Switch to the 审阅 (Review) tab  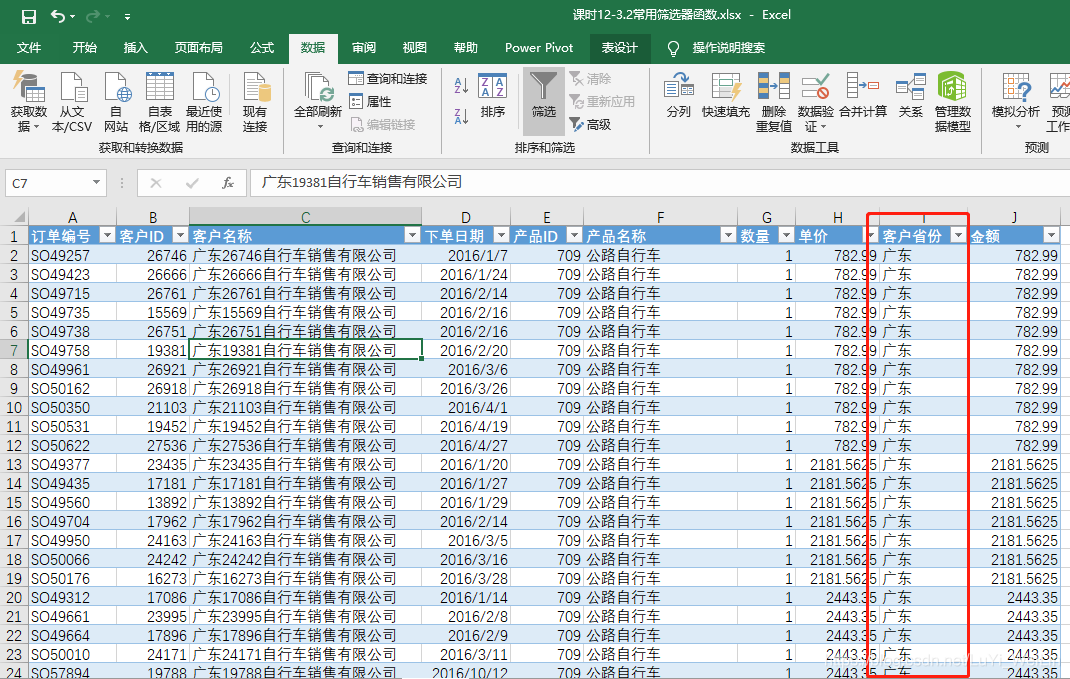(x=364, y=48)
